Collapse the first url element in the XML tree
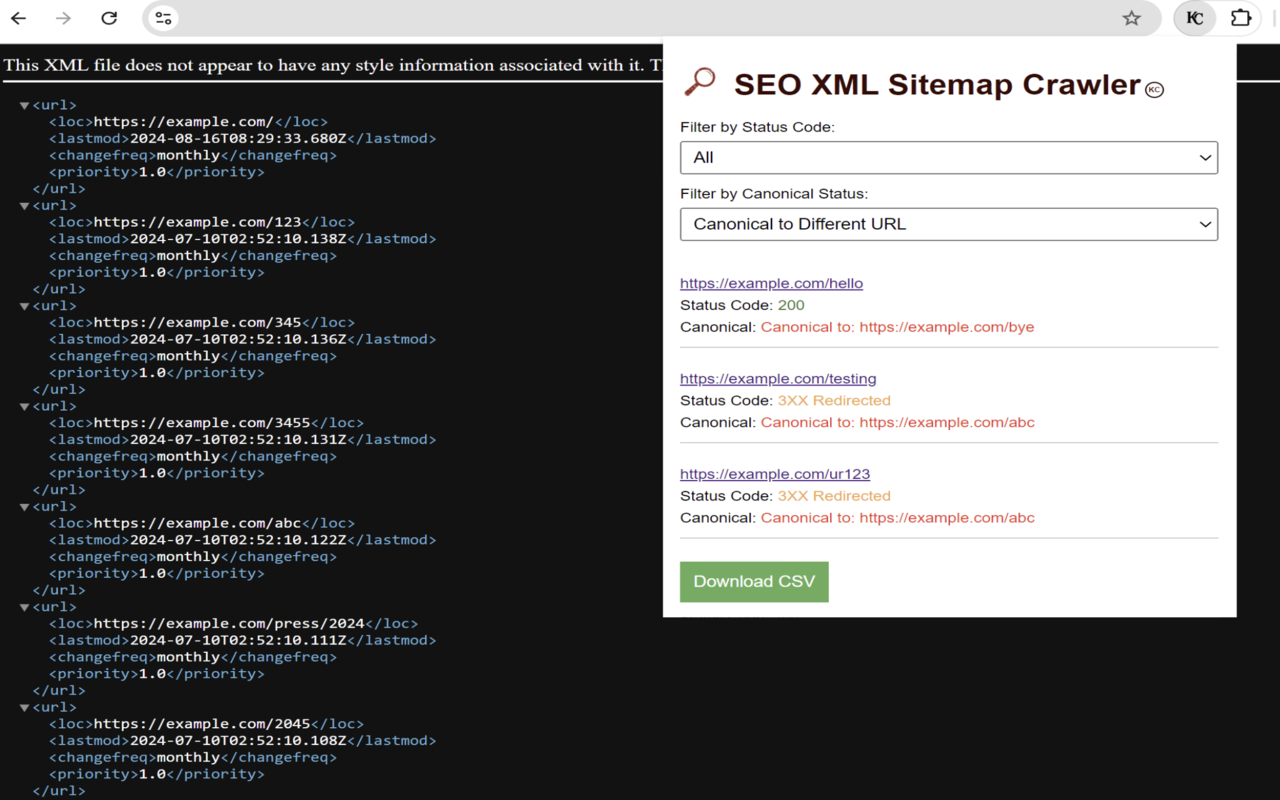Screen dimensions: 1280x800 click(24, 104)
